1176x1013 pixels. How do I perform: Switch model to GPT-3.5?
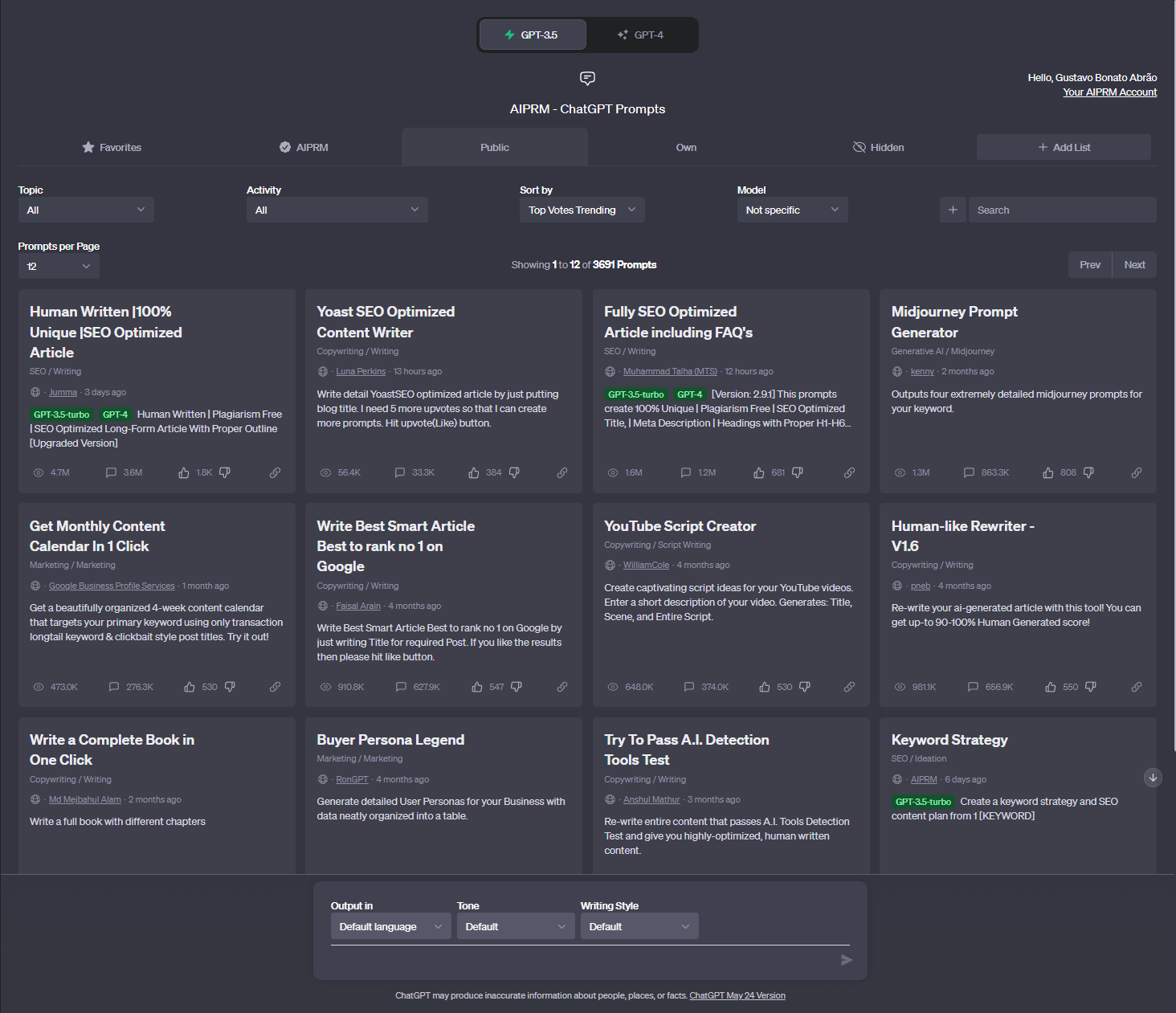[533, 35]
